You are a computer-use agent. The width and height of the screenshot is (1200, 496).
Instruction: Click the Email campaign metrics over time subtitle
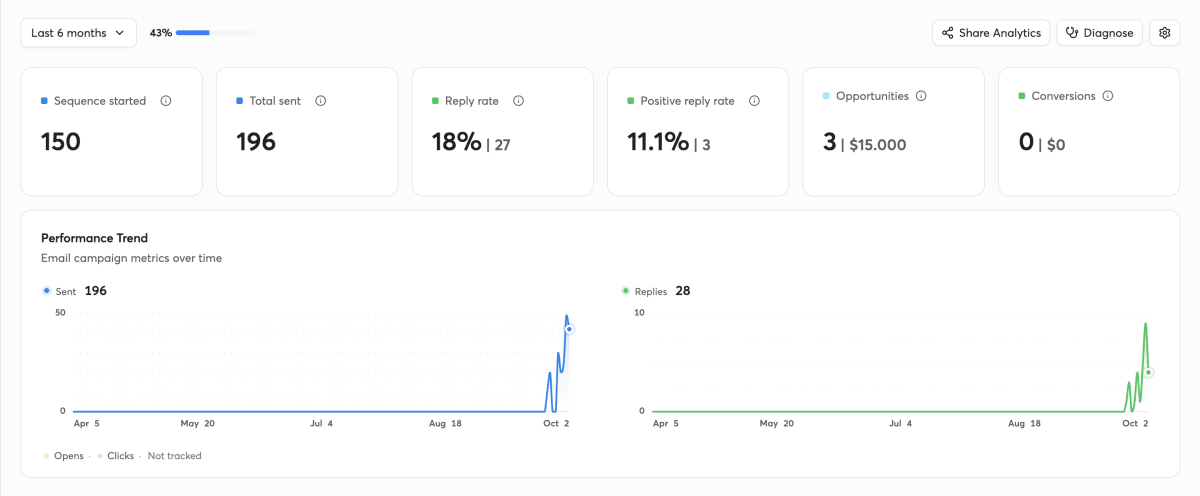[x=131, y=258]
